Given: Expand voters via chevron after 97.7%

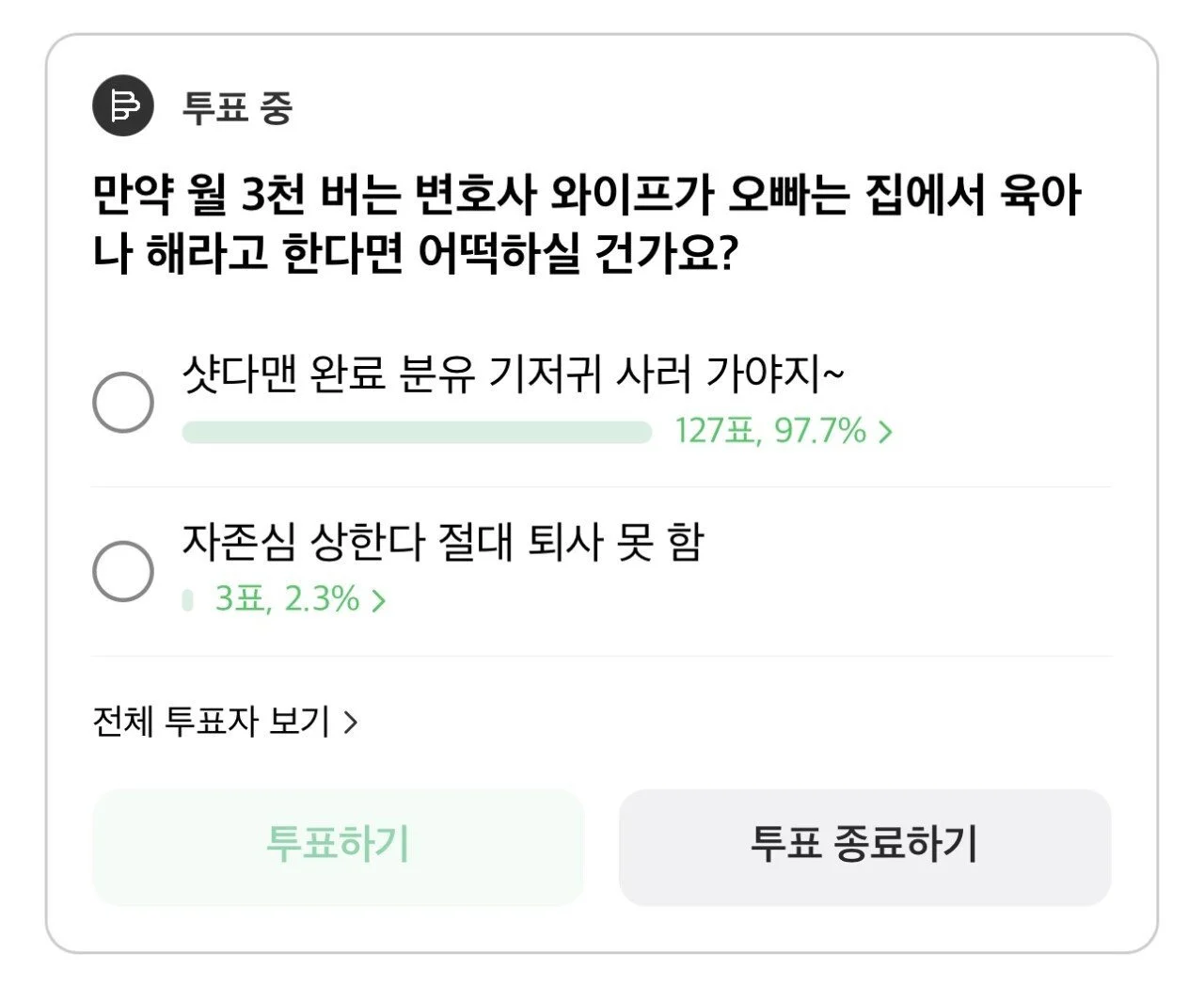Looking at the screenshot, I should coord(885,432).
